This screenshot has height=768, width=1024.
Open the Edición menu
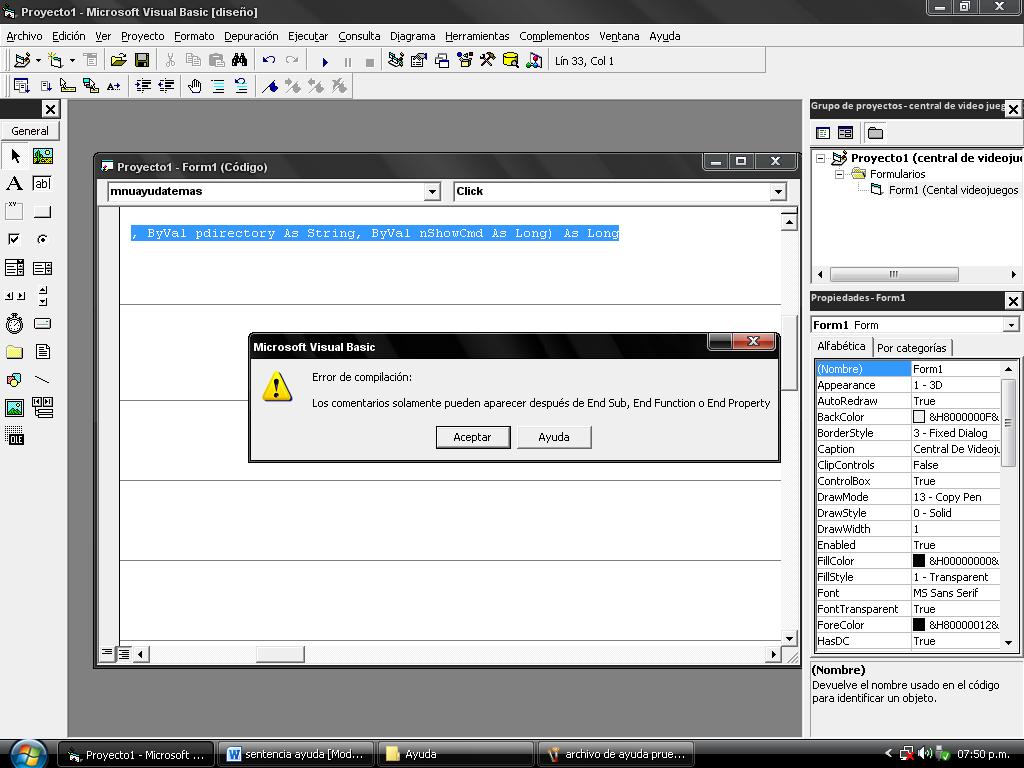click(69, 37)
